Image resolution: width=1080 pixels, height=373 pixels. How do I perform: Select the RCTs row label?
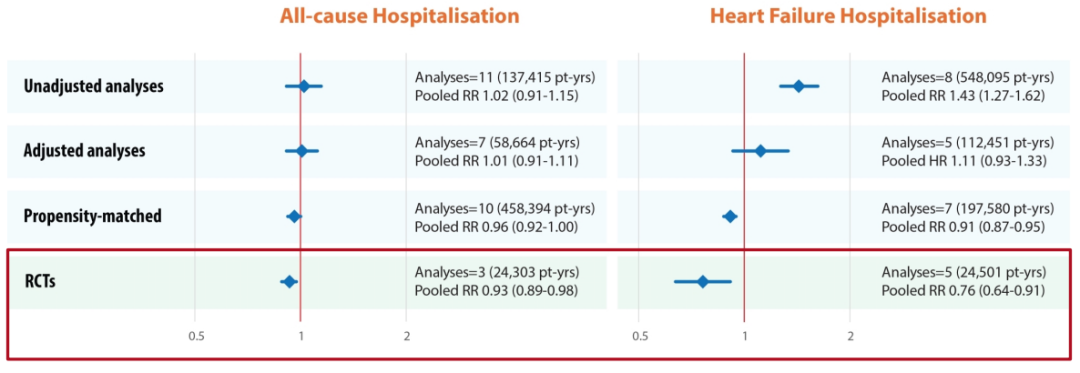[39, 281]
